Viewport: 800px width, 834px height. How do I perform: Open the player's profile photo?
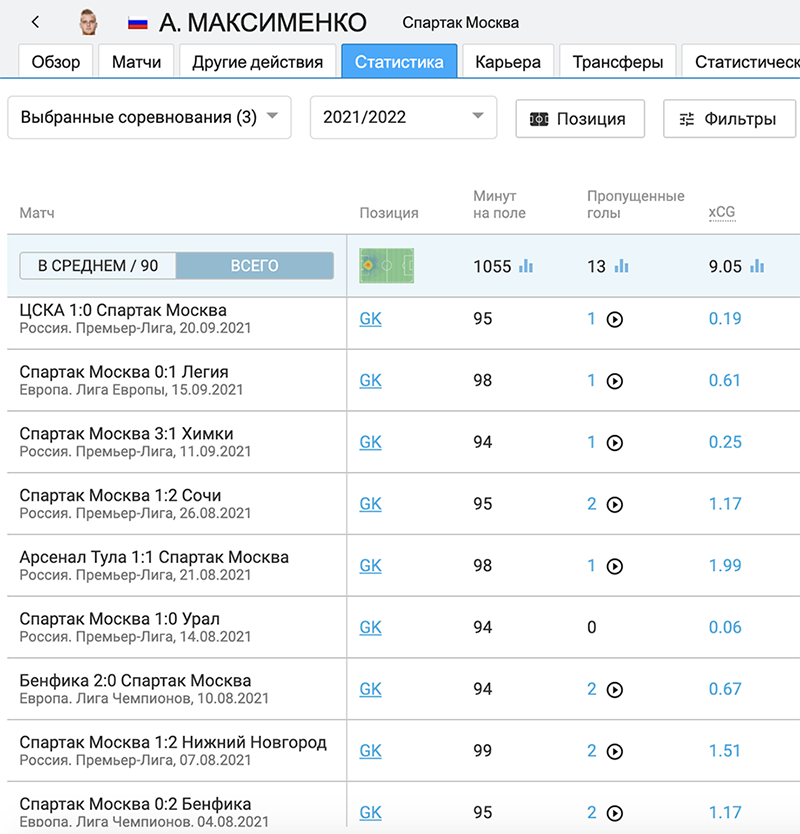88,22
